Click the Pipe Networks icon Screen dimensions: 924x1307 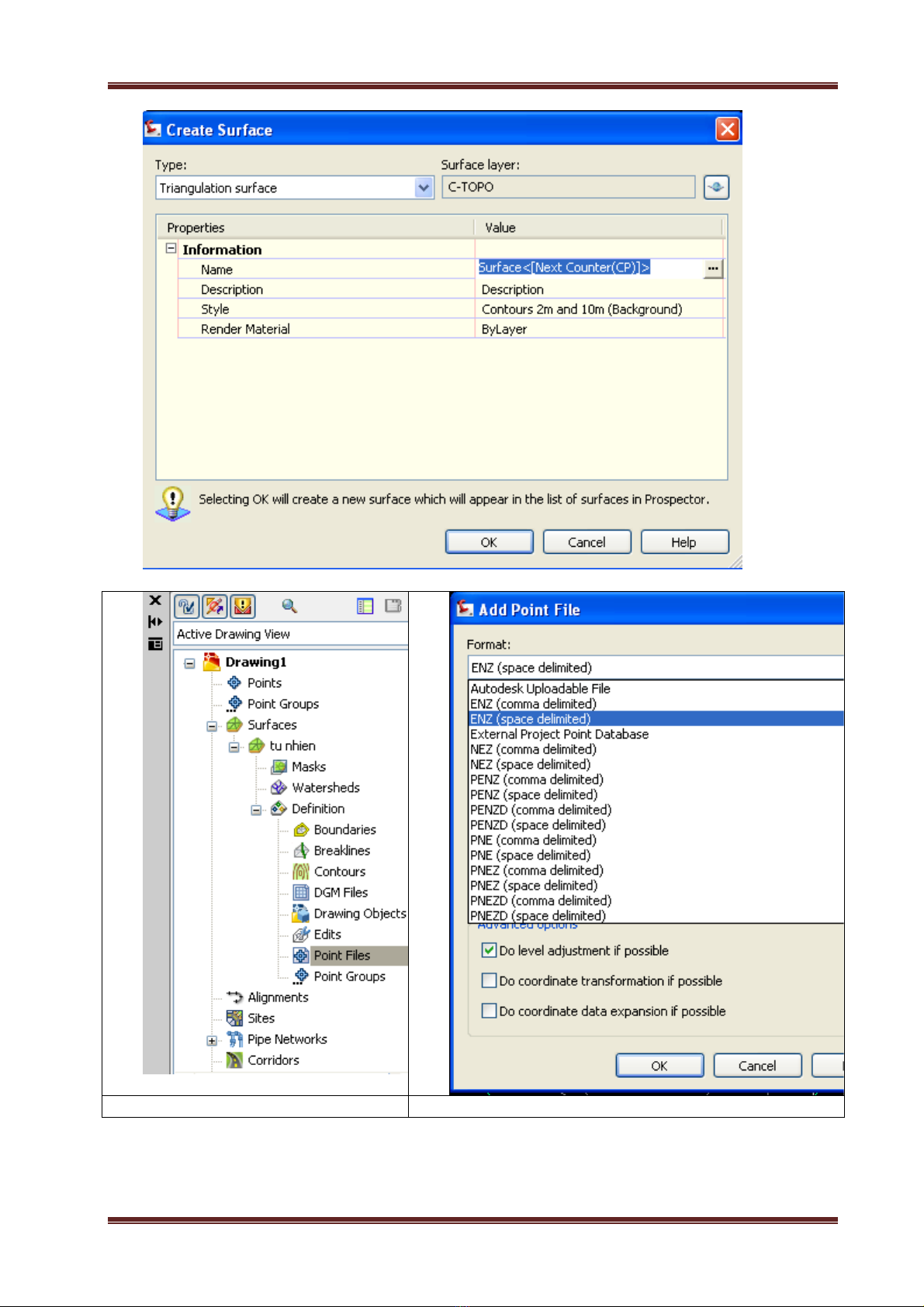click(234, 1039)
